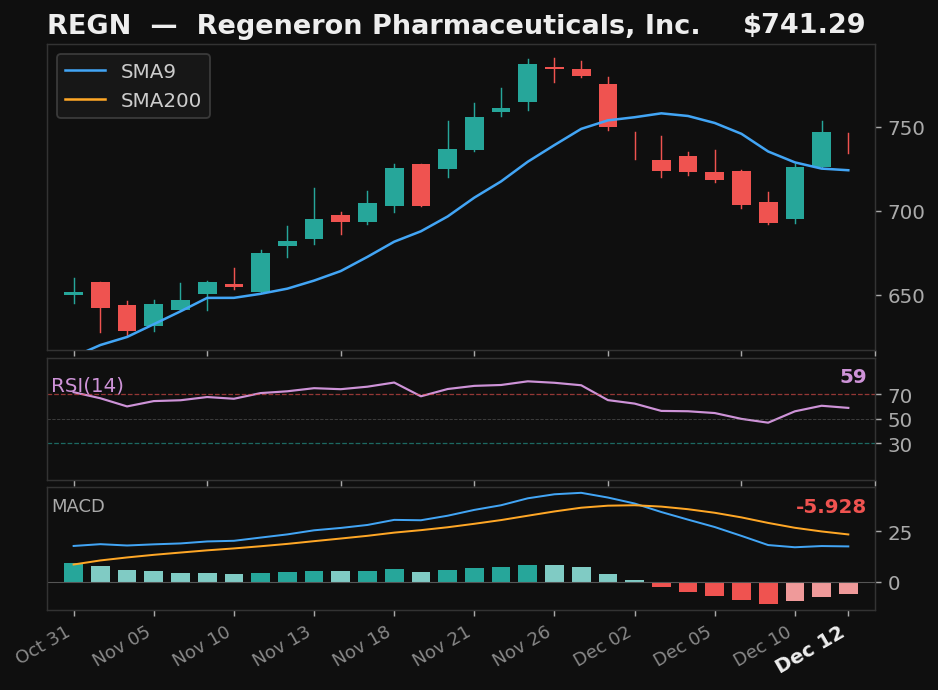Click the Oct 31 date label
The image size is (938, 690).
click(44, 645)
